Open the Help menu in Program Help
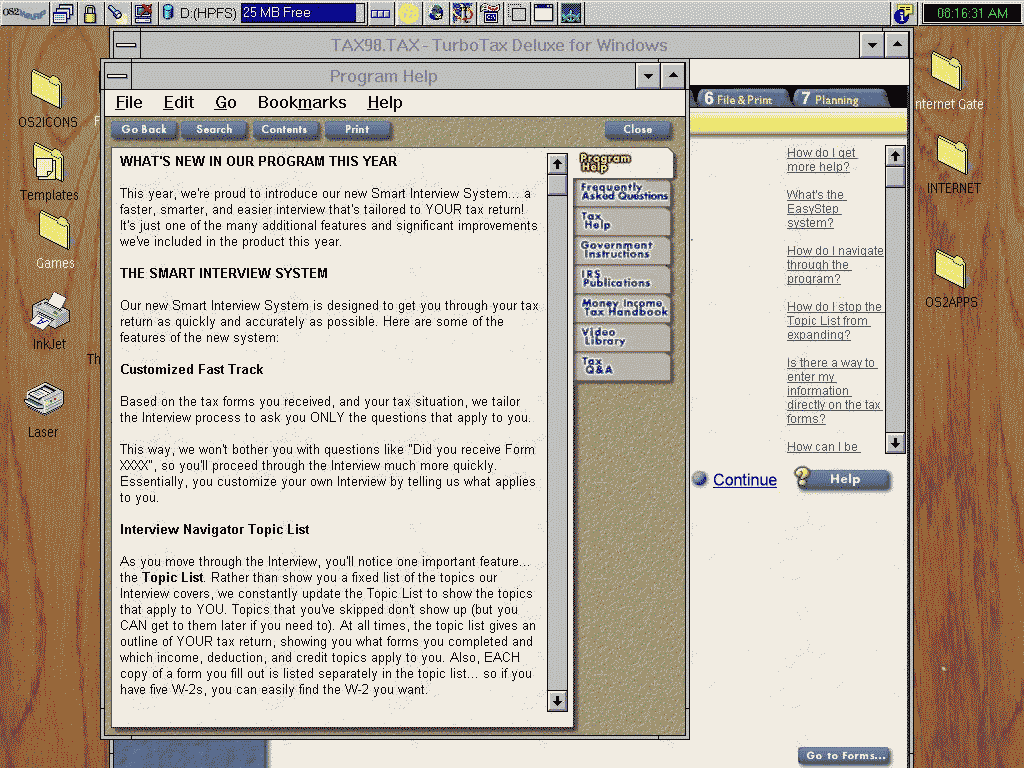Screen dimensions: 1024x768 (x=385, y=103)
